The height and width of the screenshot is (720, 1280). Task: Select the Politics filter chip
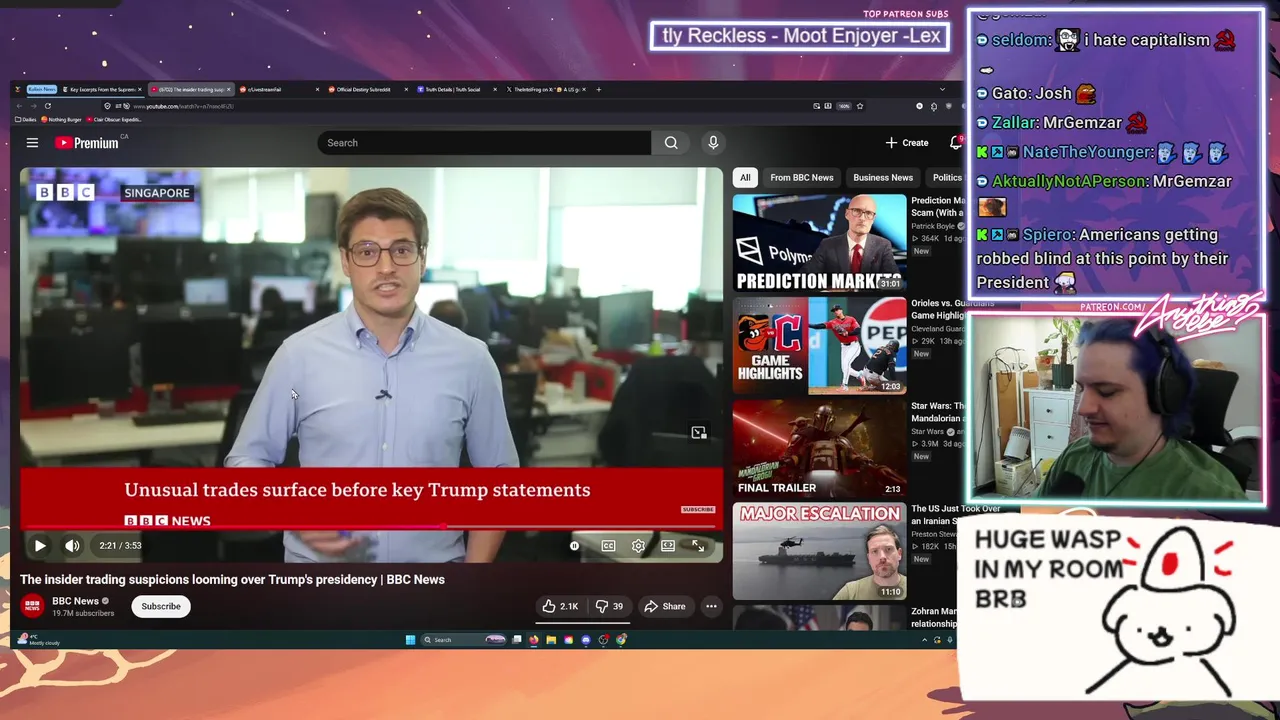click(946, 177)
